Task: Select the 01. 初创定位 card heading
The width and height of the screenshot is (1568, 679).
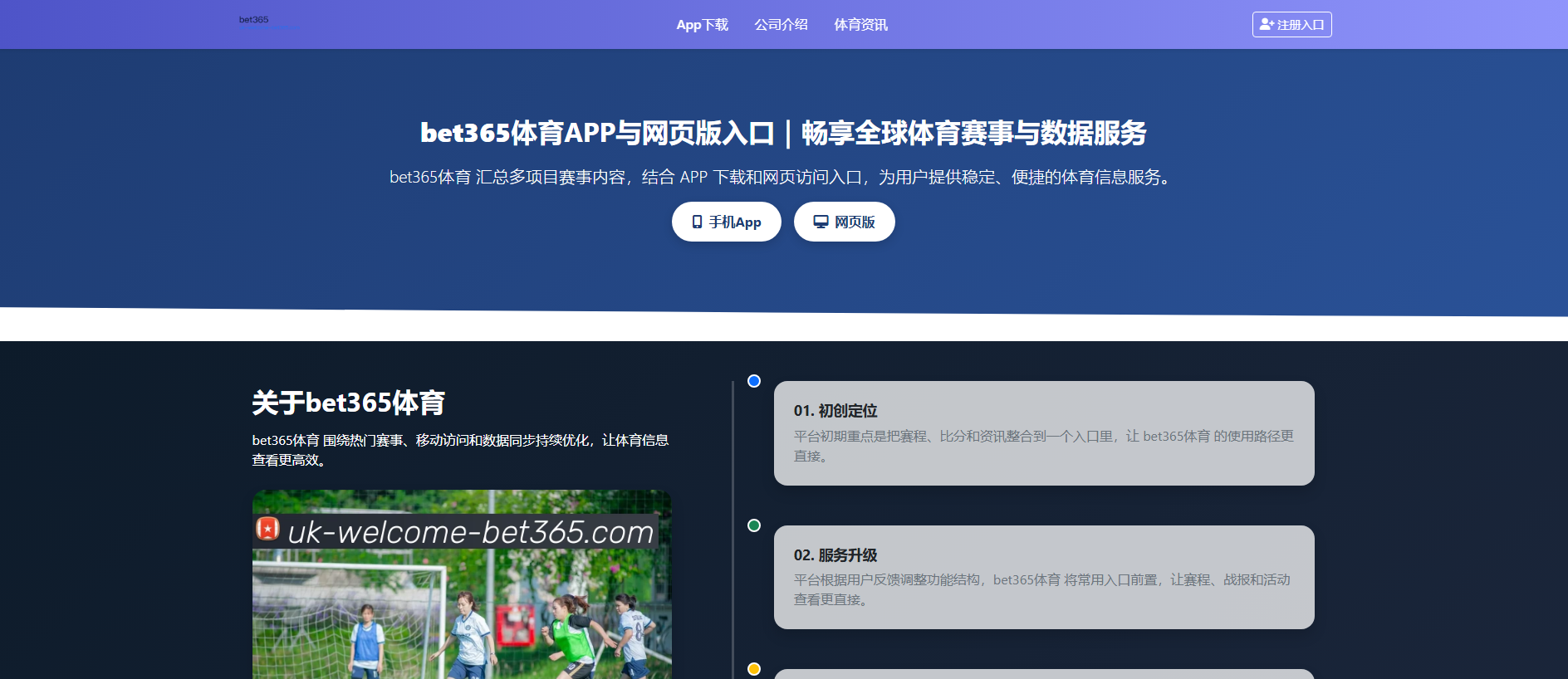Action: coord(835,411)
